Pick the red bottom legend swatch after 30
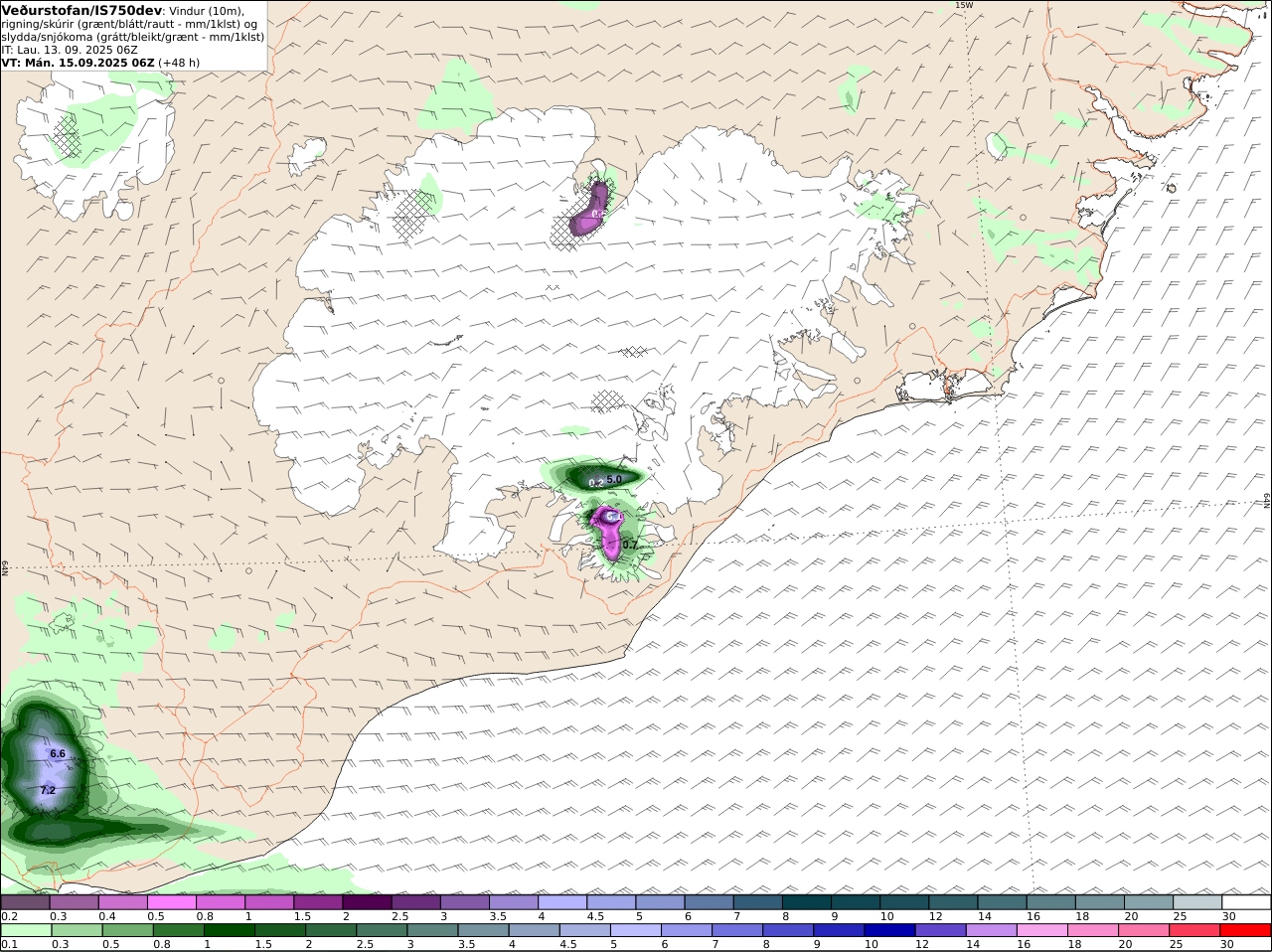Viewport: 1272px width, 952px height. (x=1246, y=931)
